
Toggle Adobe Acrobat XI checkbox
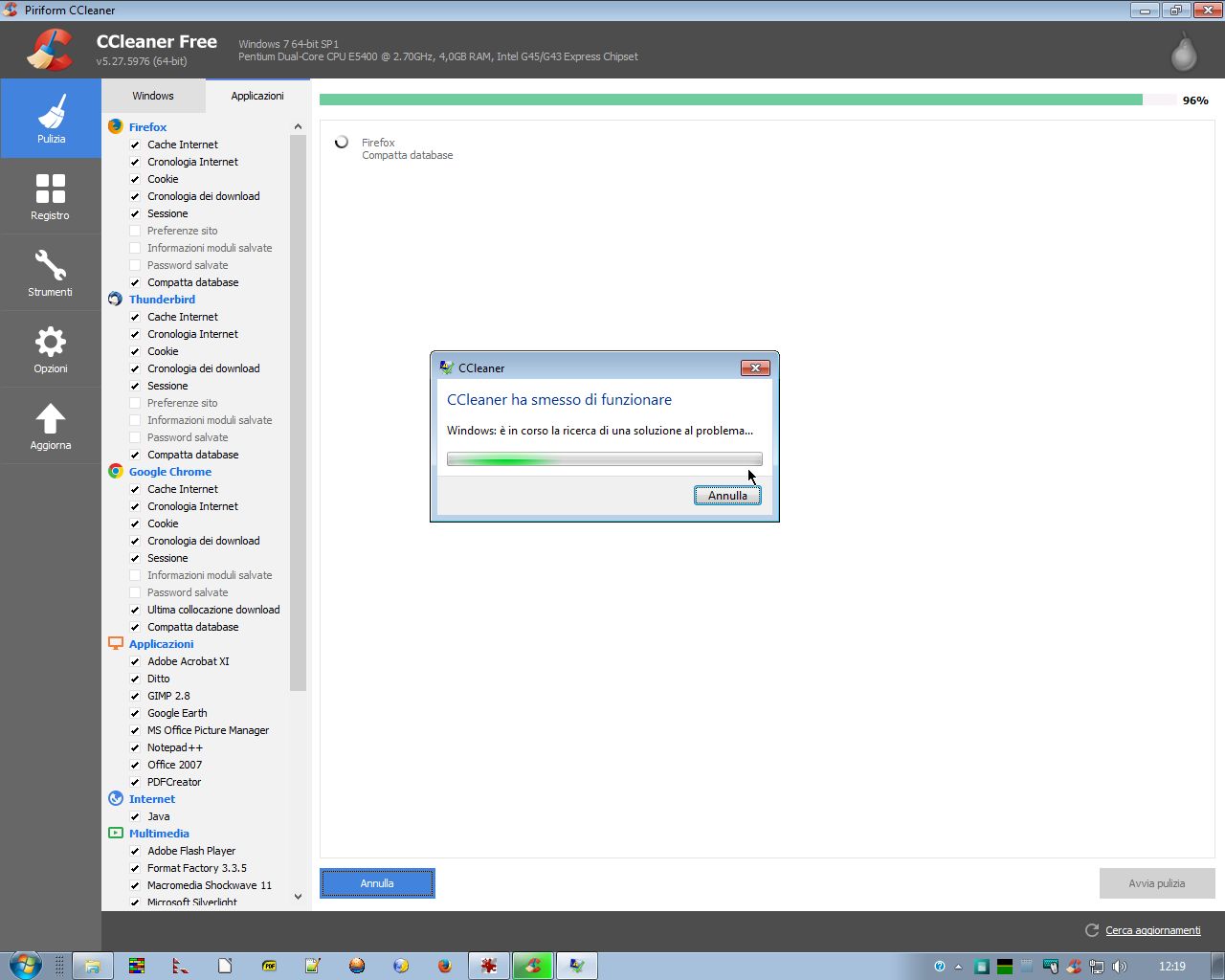(135, 661)
